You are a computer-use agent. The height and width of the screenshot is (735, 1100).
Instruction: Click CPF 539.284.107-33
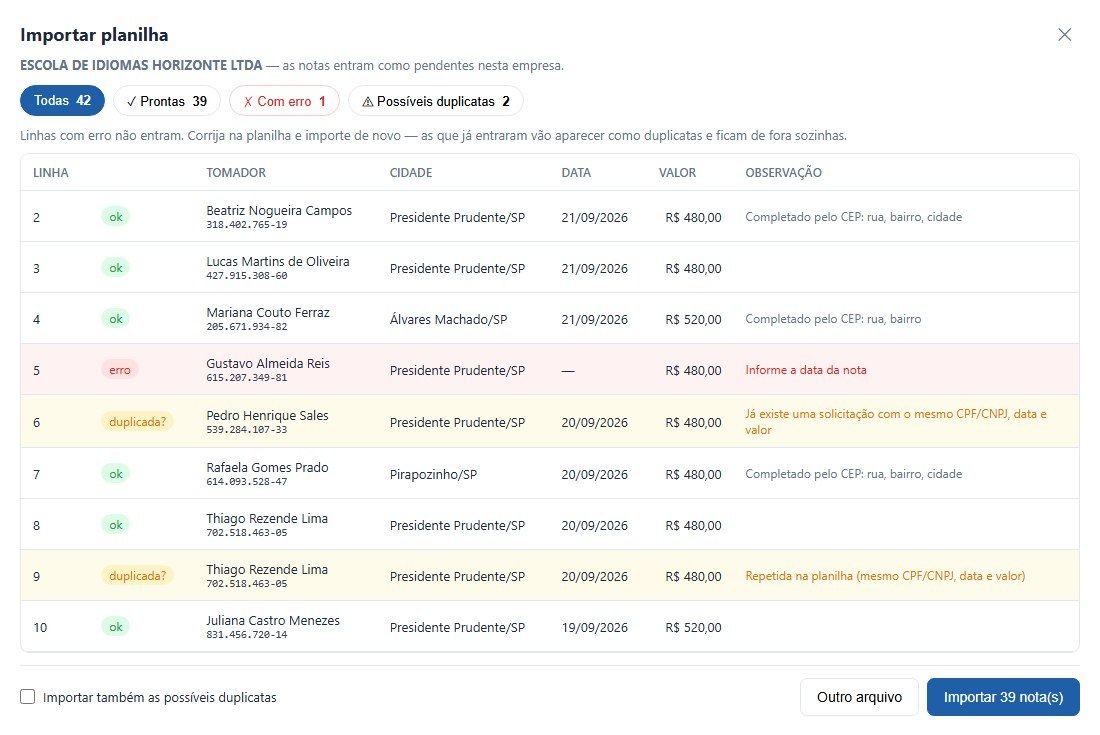coord(247,429)
